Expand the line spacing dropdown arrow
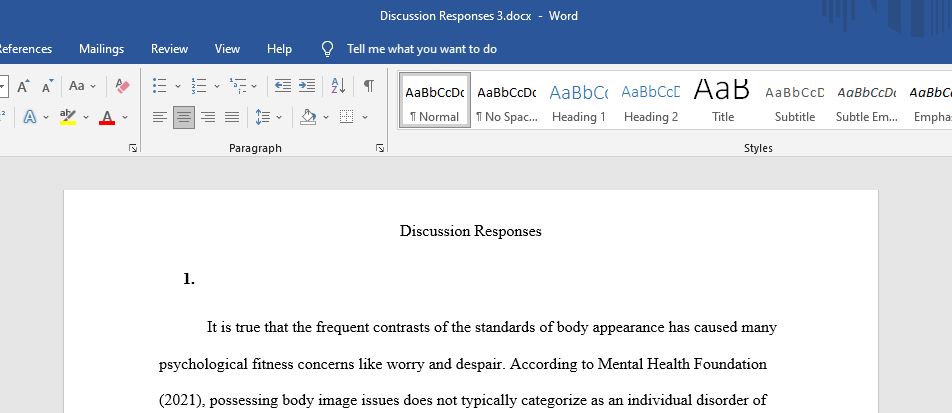 [x=279, y=117]
